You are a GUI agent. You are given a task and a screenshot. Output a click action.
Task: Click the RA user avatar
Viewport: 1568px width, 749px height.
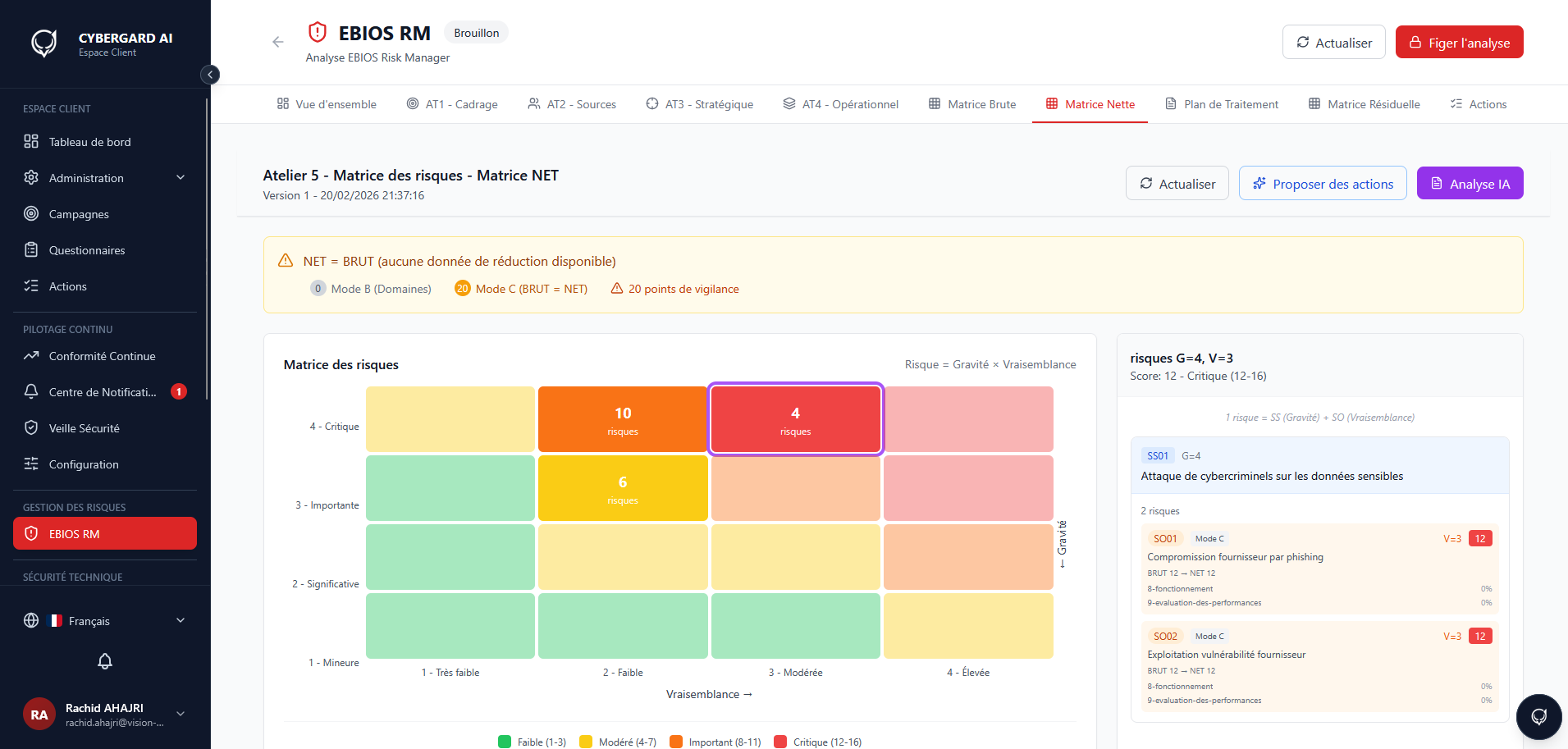coord(39,715)
